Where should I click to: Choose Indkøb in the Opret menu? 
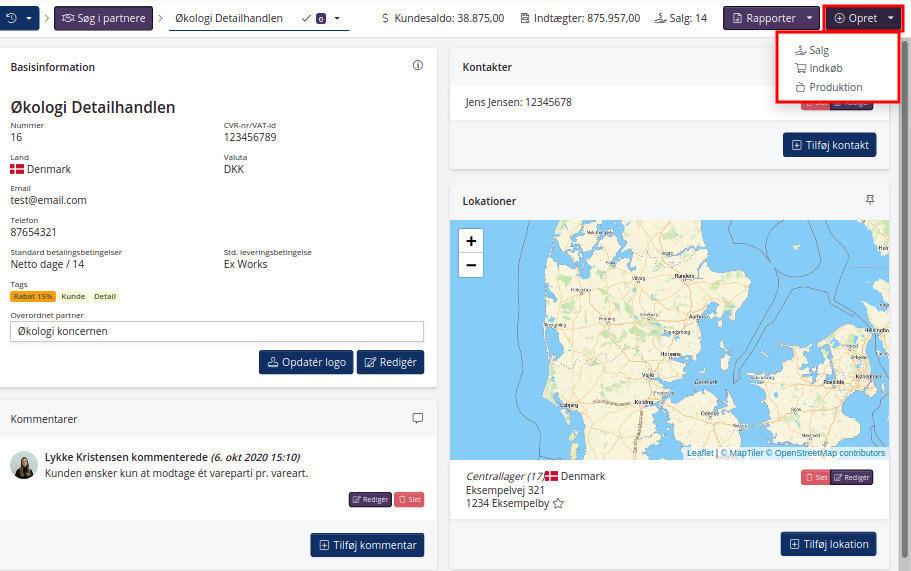(825, 68)
